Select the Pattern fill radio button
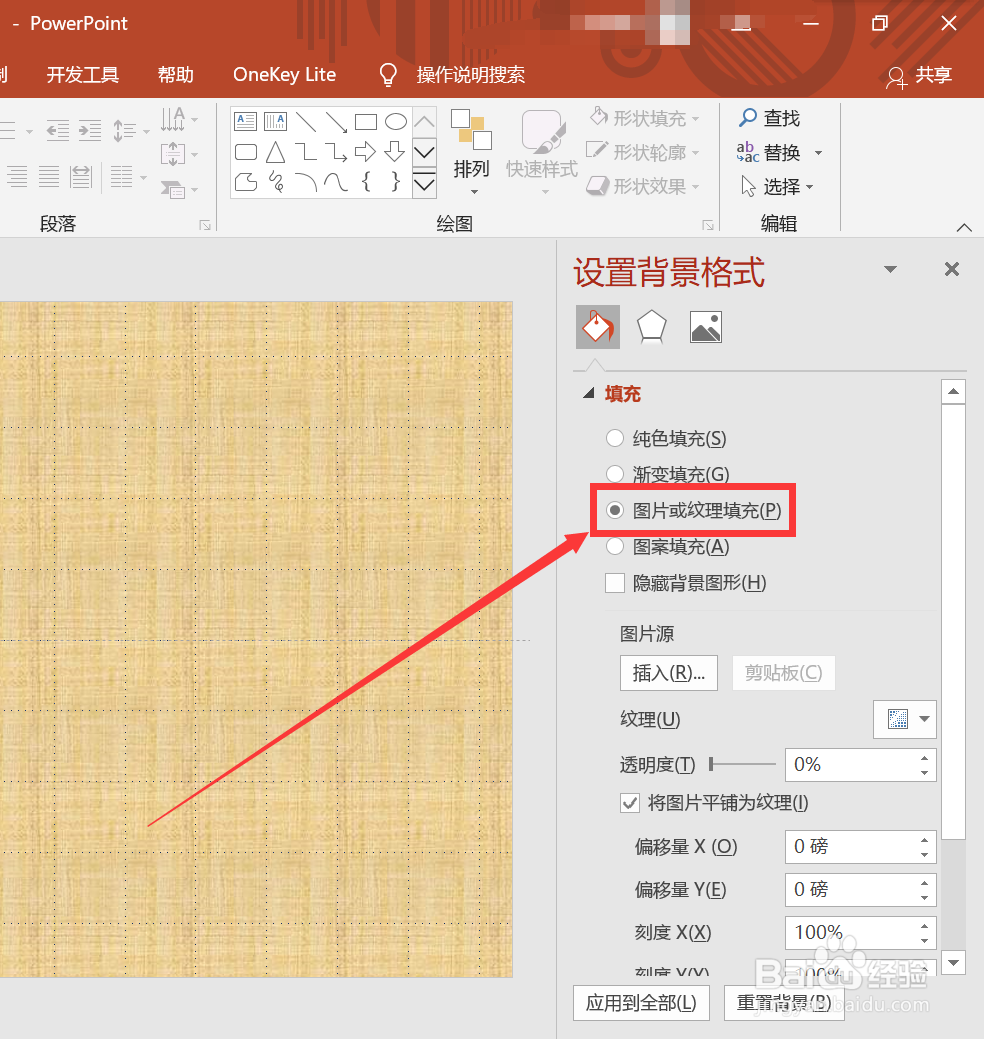This screenshot has width=984, height=1039. pos(615,546)
